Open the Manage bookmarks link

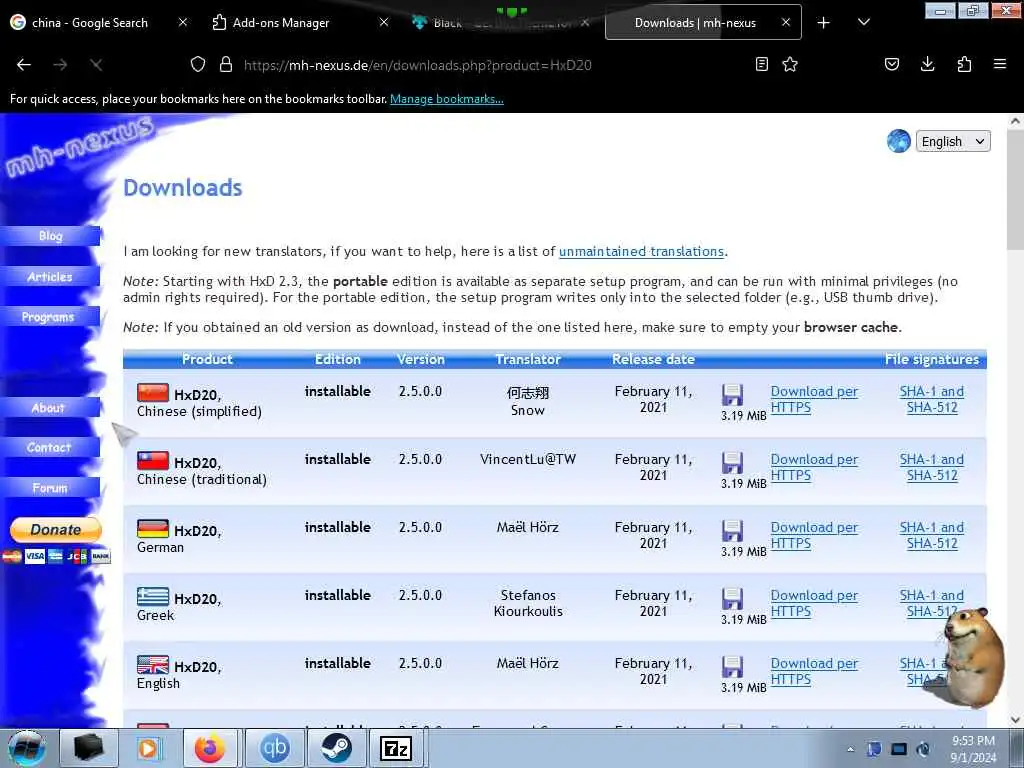pos(447,99)
